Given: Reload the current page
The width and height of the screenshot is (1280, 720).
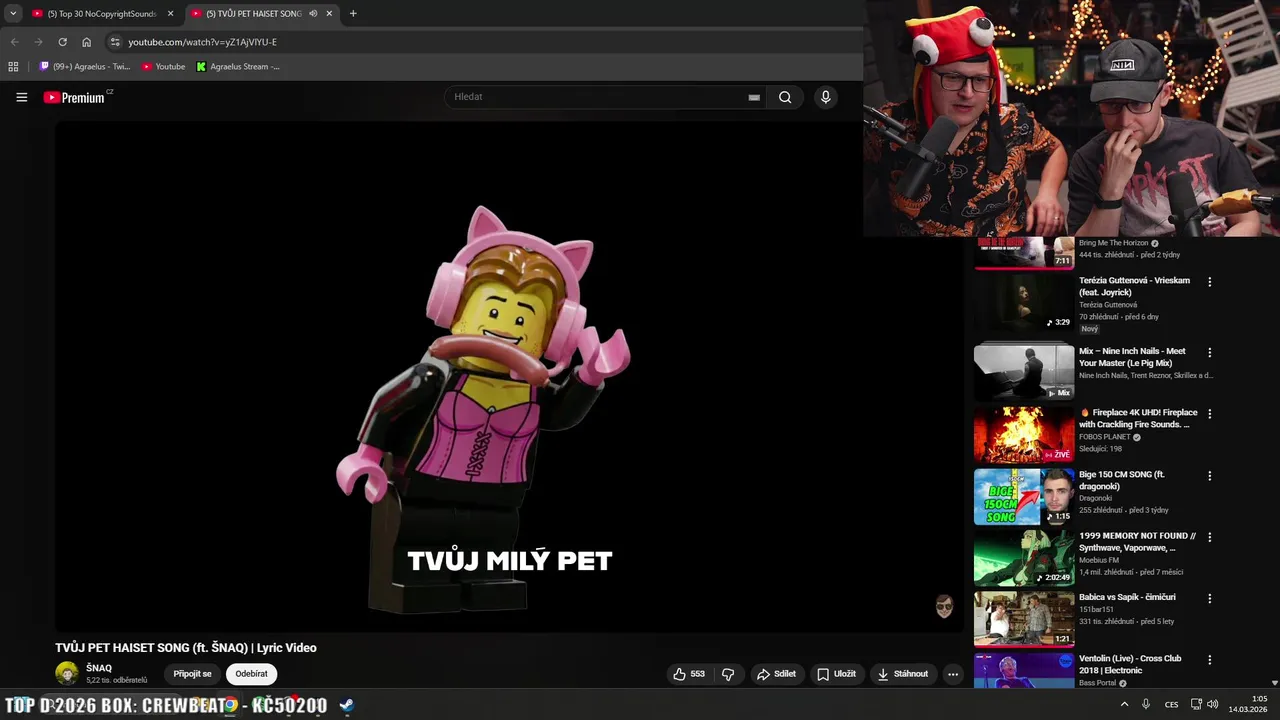Looking at the screenshot, I should (62, 42).
